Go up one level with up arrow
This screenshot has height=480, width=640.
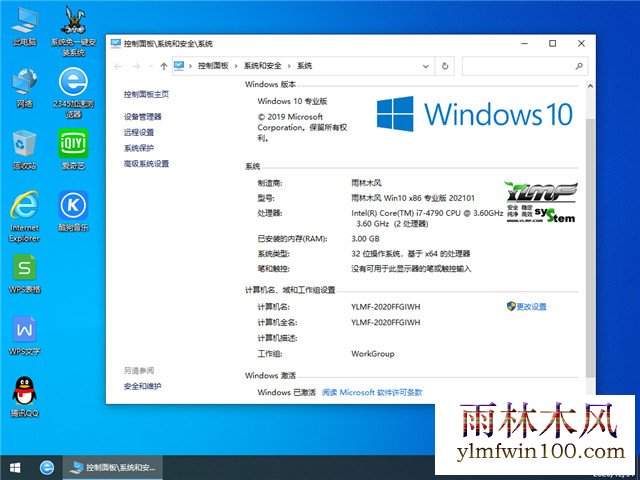tap(164, 66)
